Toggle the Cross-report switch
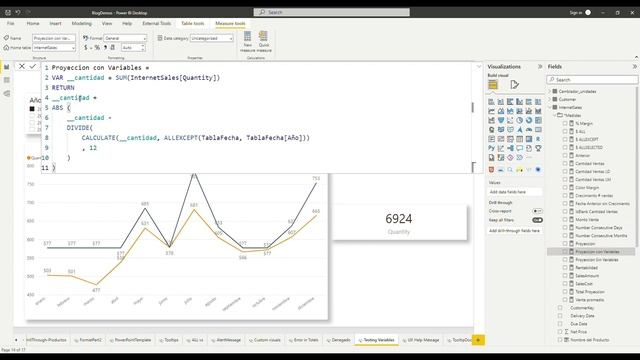Image resolution: width=640 pixels, height=360 pixels. coord(537,211)
